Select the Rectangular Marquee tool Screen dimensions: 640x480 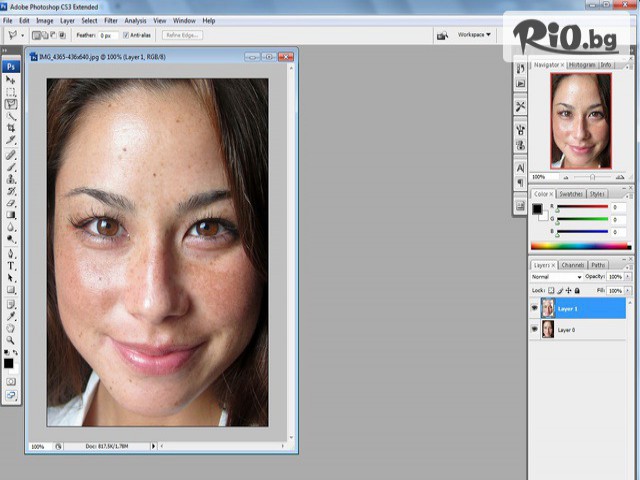tap(11, 92)
